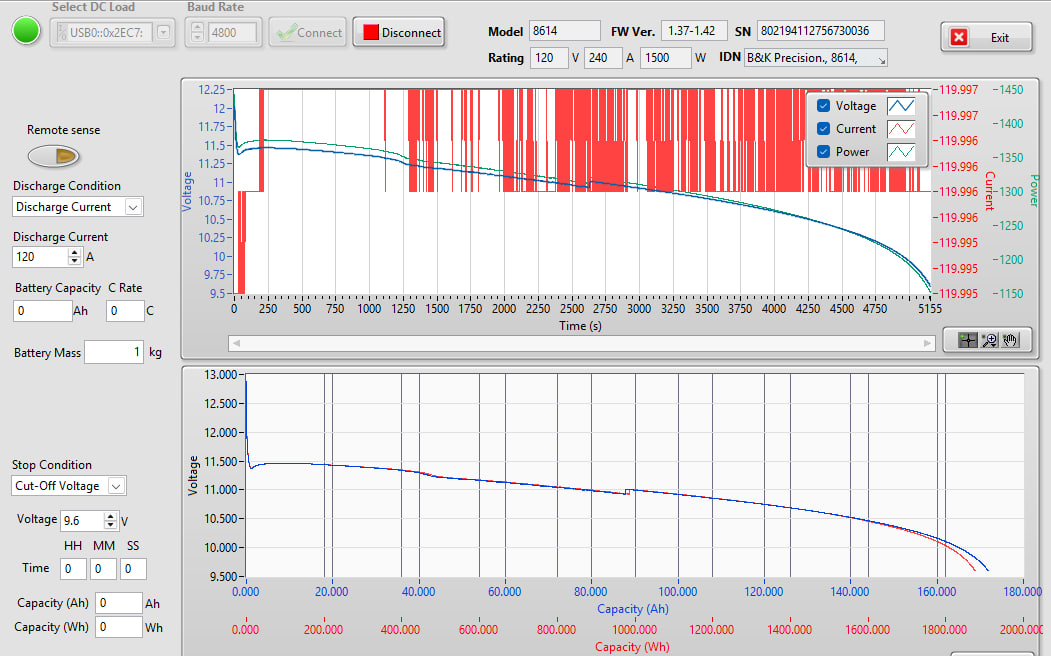
Task: Click the time graph horizontal scrollbar
Action: pyautogui.click(x=580, y=343)
